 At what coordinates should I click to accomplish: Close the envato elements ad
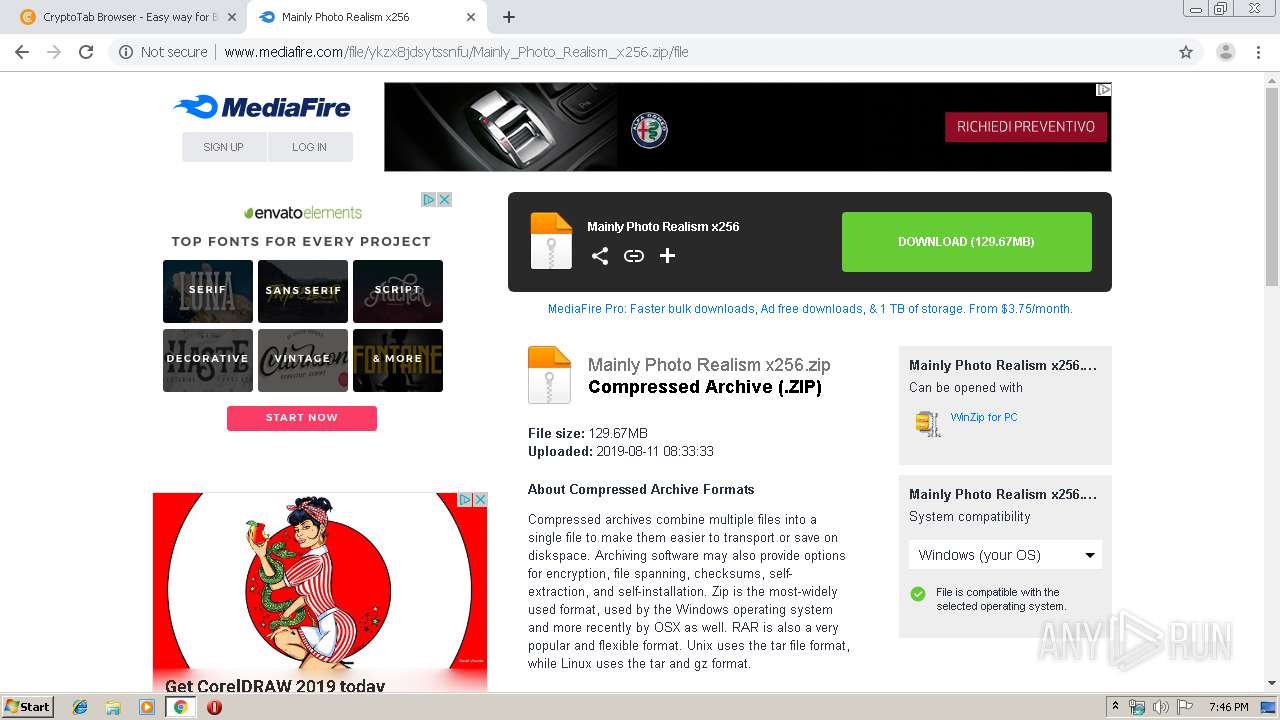coord(444,199)
